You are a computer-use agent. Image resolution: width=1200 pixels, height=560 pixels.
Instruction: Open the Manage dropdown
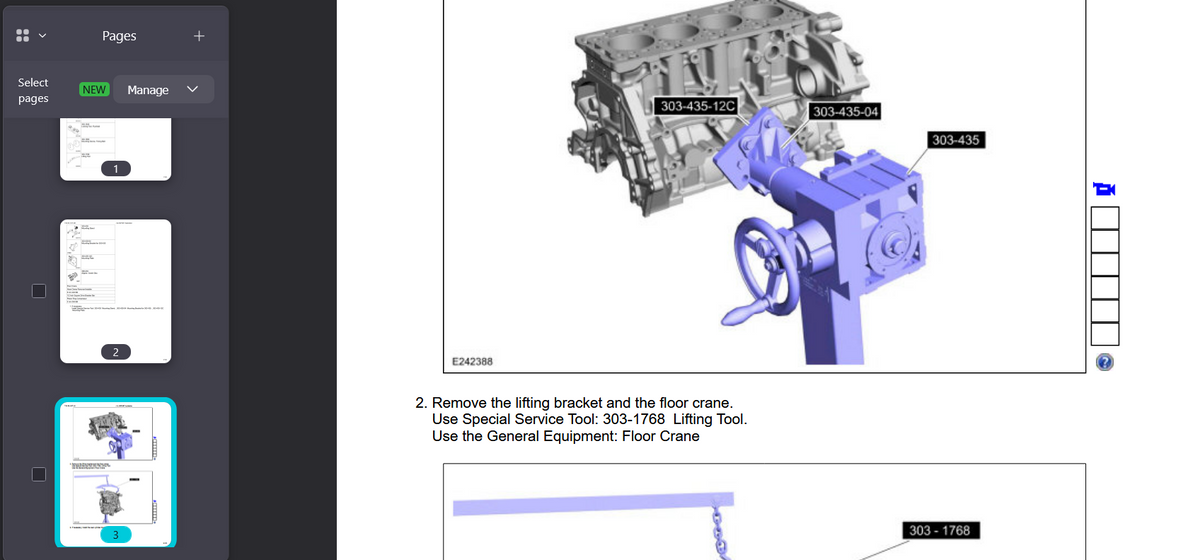[x=163, y=90]
